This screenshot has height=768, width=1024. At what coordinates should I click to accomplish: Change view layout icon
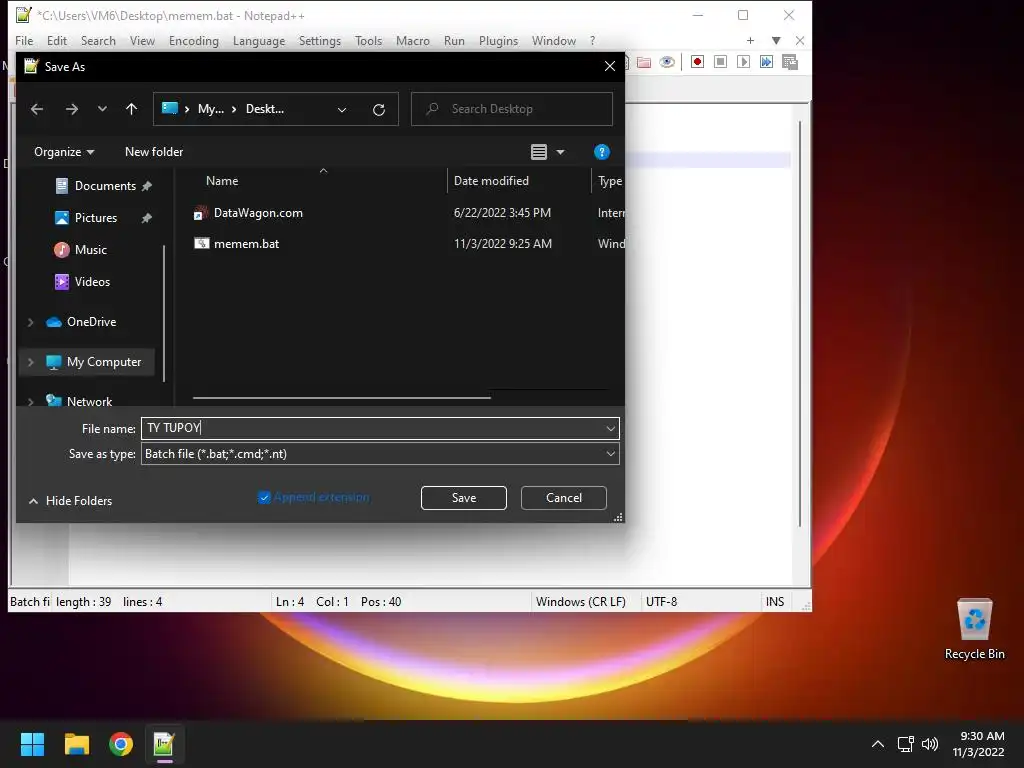(x=539, y=152)
